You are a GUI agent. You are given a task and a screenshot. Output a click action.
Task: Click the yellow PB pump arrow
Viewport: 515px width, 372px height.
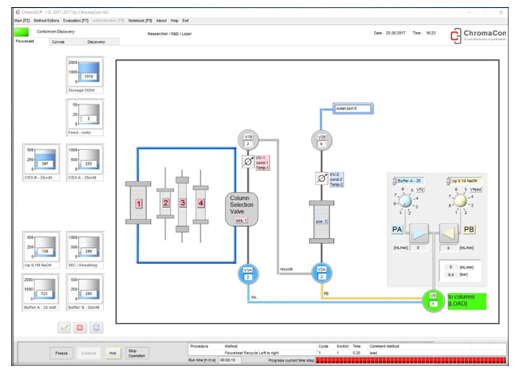448,233
